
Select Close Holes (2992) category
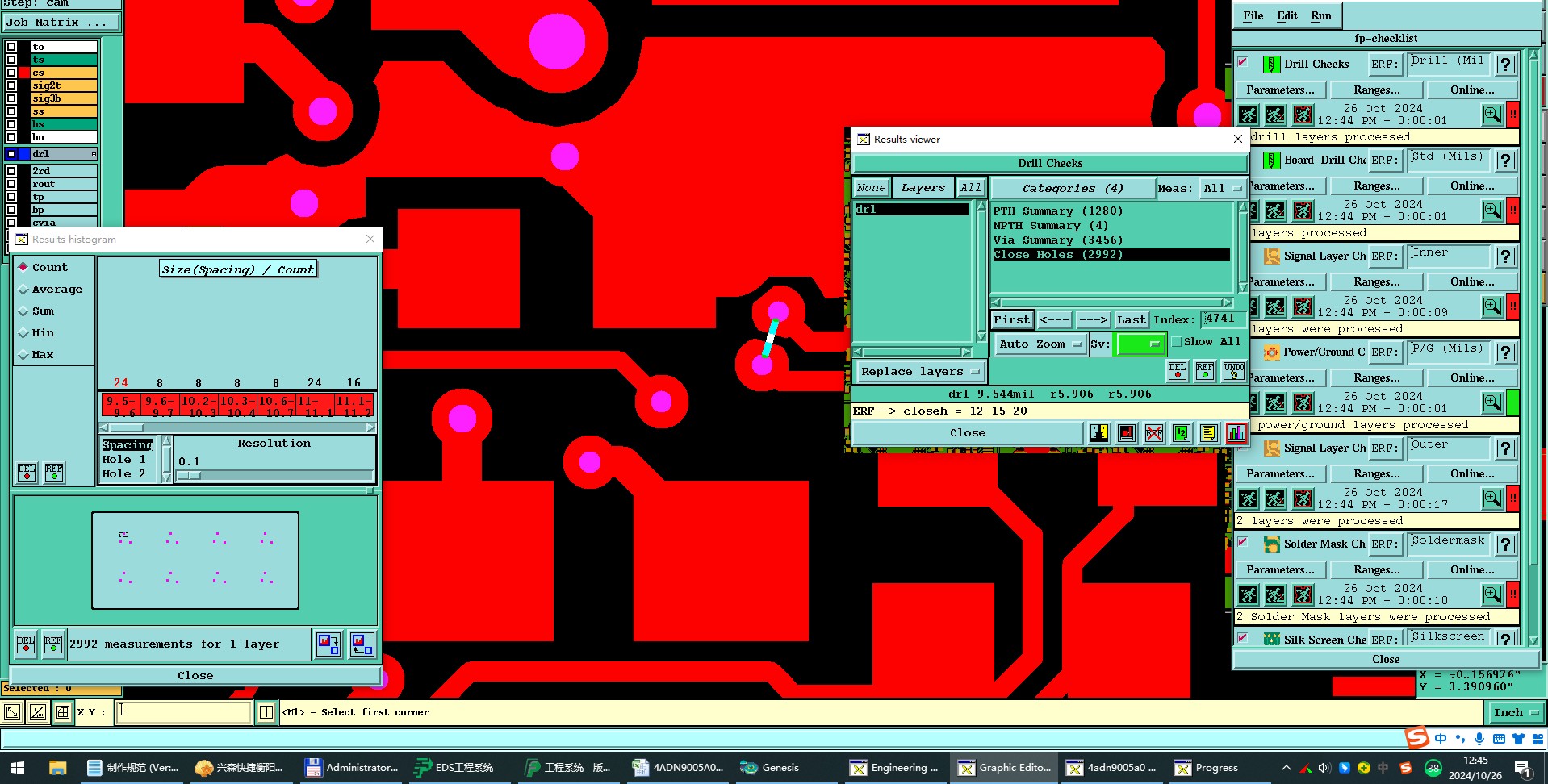click(x=1111, y=255)
